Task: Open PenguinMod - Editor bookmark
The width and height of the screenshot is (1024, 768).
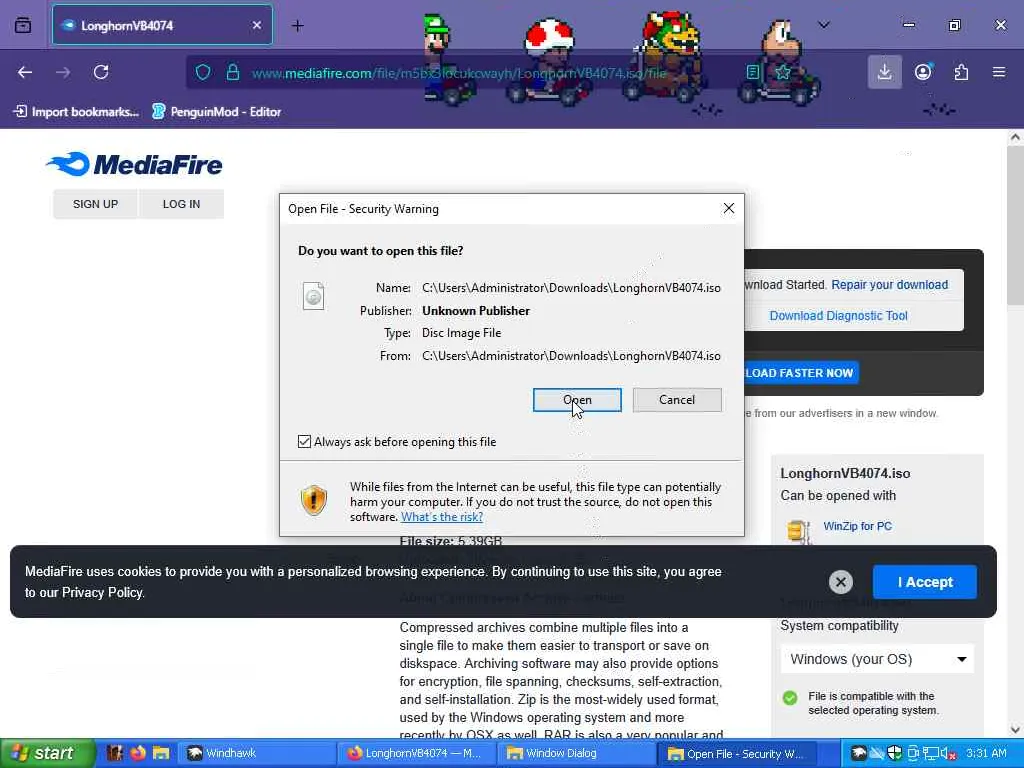Action: (217, 112)
